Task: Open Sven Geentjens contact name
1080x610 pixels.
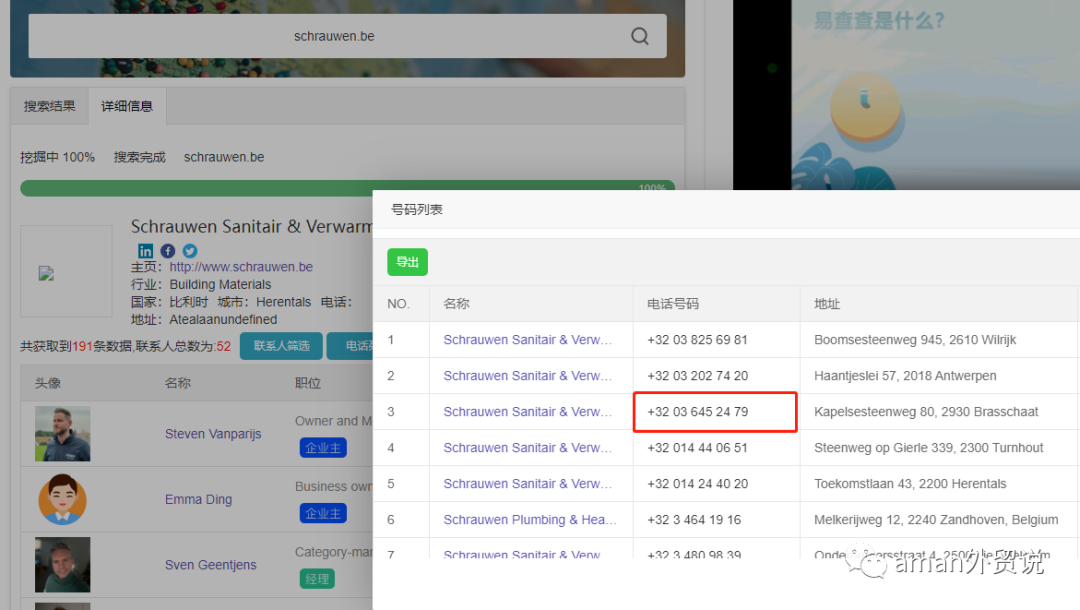Action: 210,565
